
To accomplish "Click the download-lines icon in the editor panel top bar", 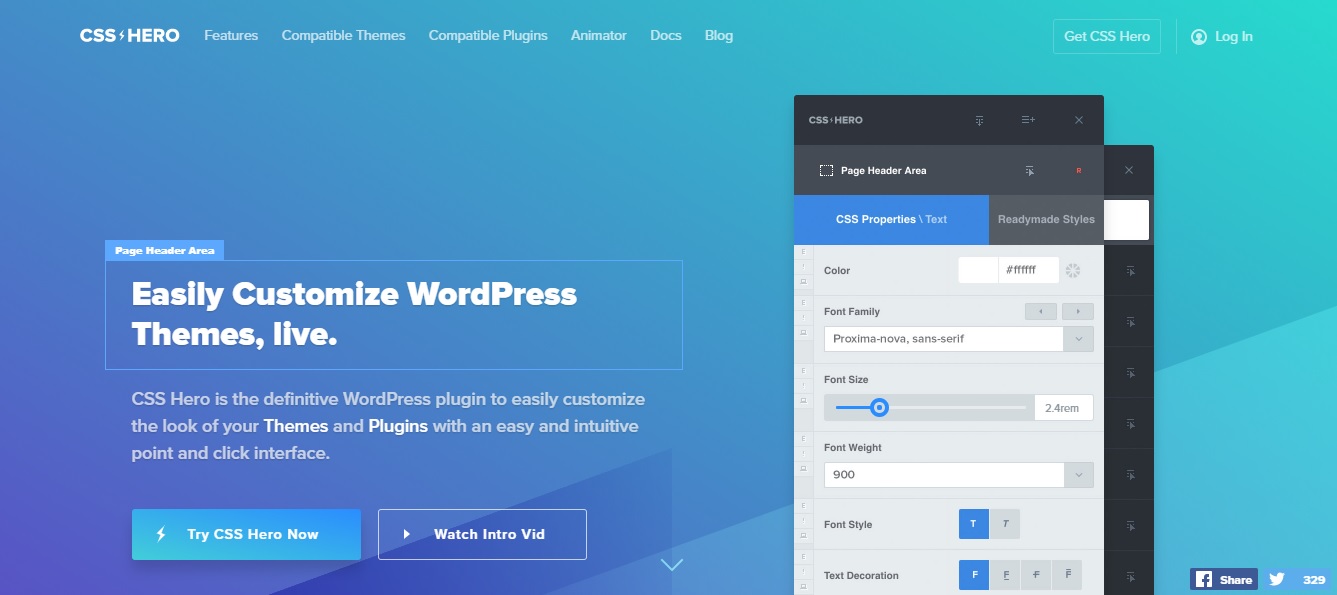I will [x=979, y=120].
